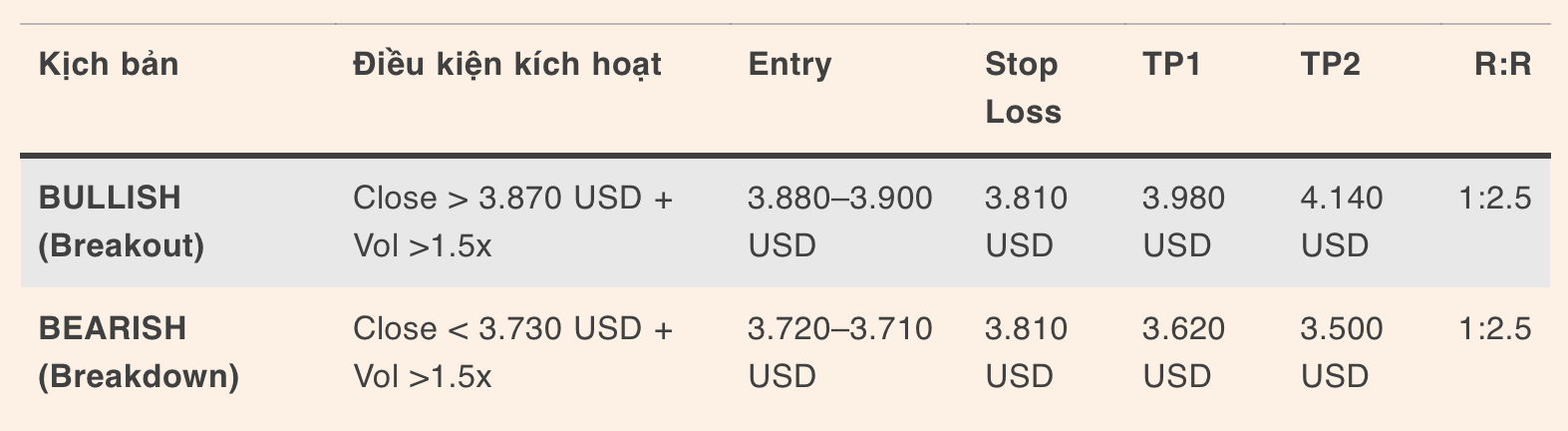This screenshot has width=1568, height=431.
Task: Click the entry range 3.880–3.900 USD
Action: tap(839, 221)
